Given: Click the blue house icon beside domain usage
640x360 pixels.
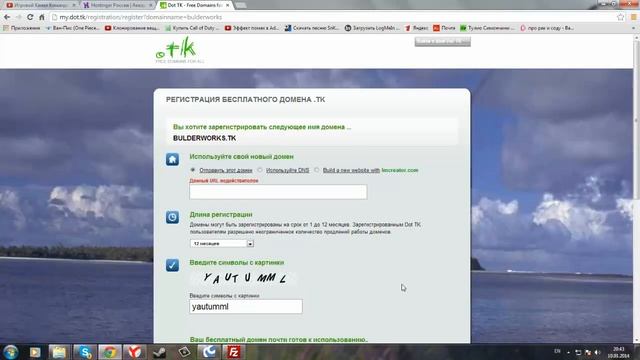Looking at the screenshot, I should pyautogui.click(x=172, y=159).
